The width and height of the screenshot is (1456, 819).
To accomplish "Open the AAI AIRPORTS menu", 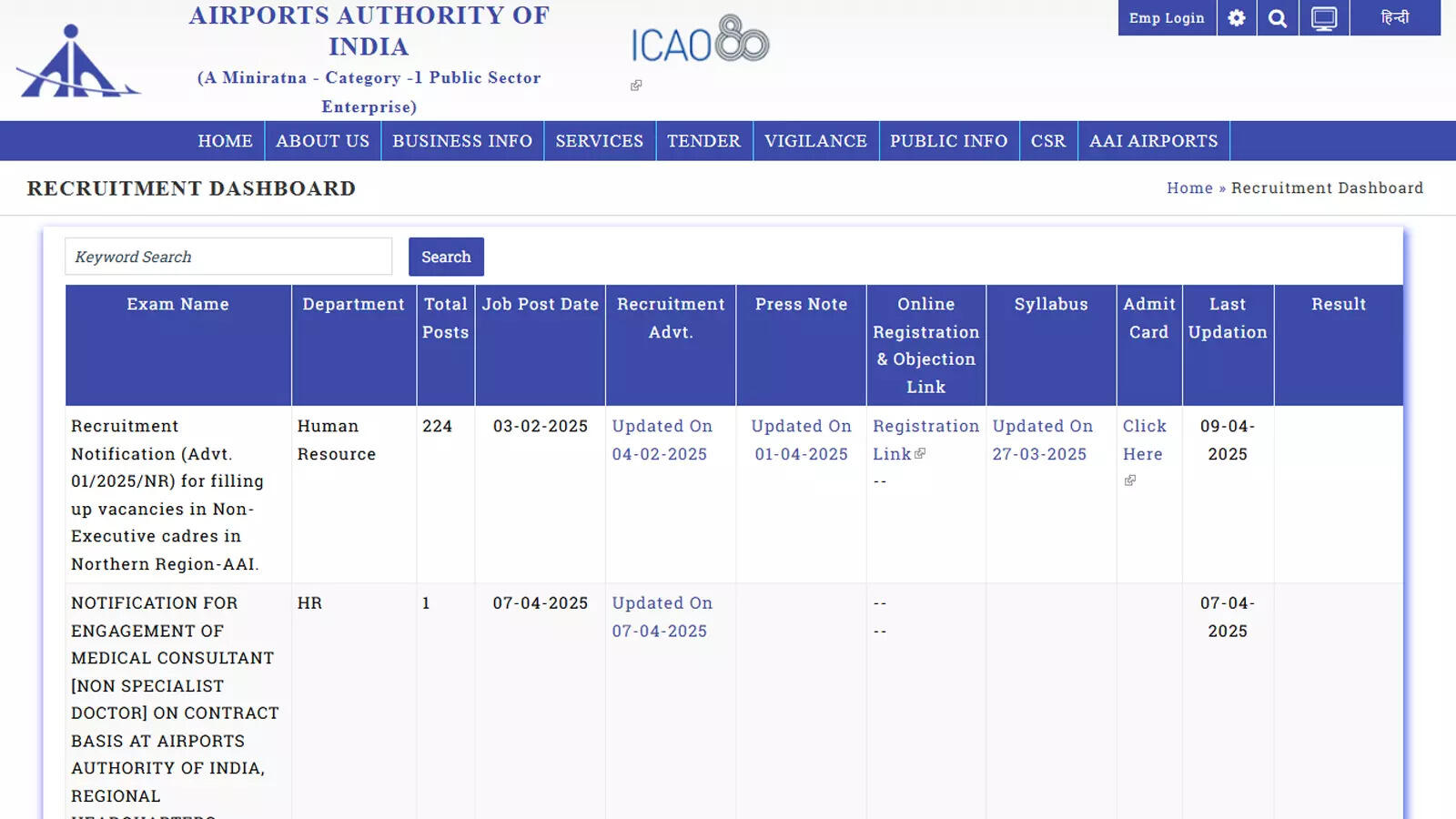I will click(x=1153, y=141).
